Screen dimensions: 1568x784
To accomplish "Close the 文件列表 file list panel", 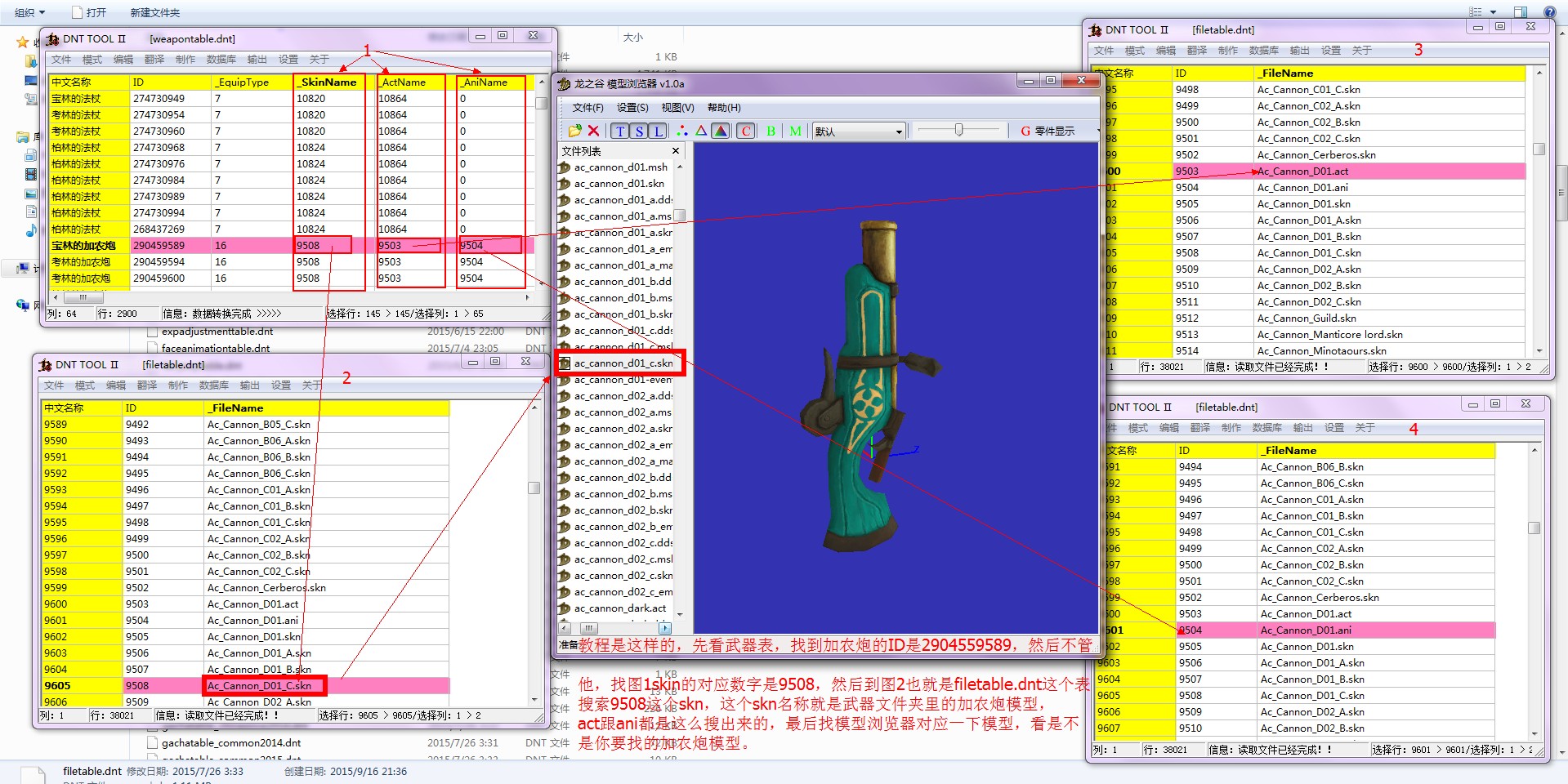I will pyautogui.click(x=676, y=151).
